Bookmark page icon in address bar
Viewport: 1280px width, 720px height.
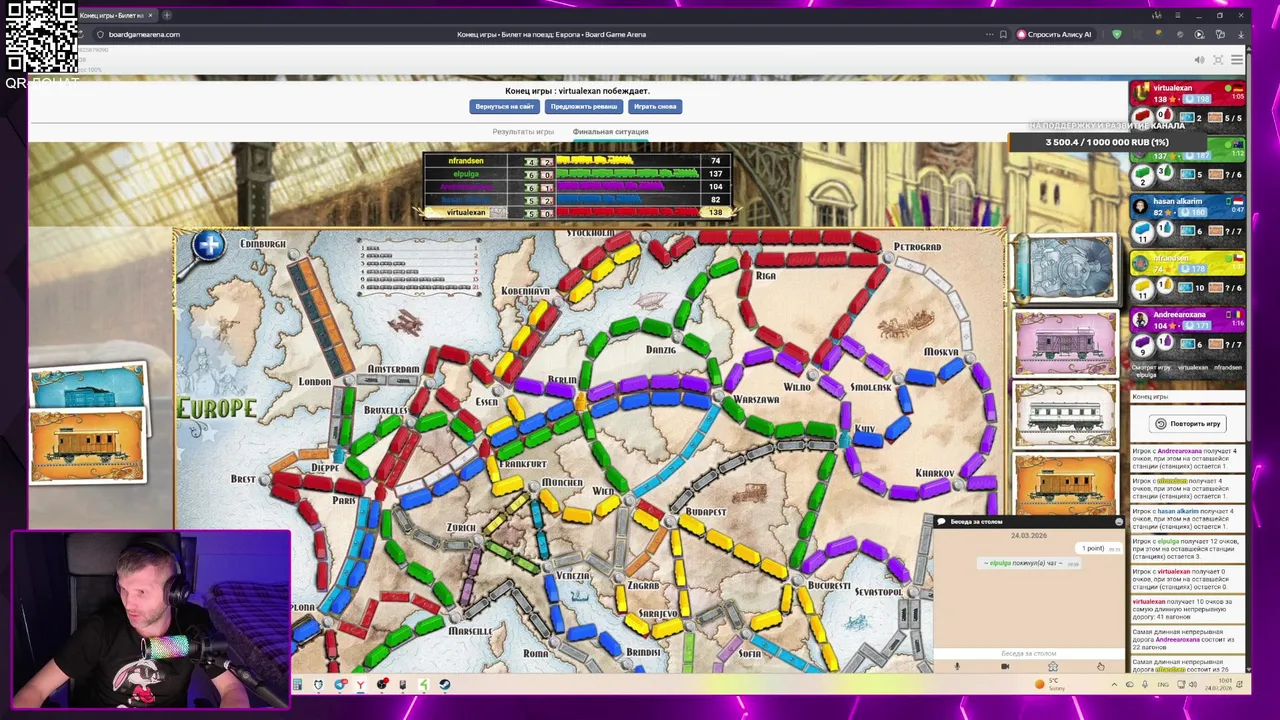point(1003,34)
